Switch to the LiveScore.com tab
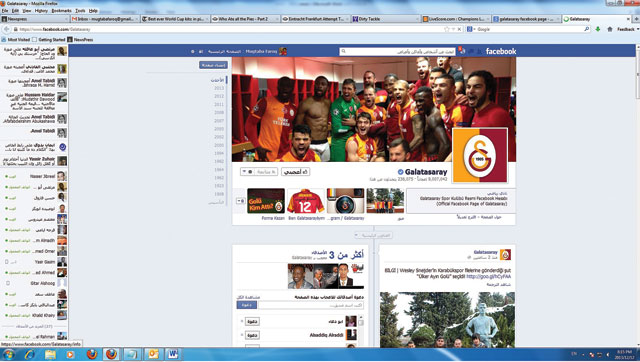 point(456,19)
